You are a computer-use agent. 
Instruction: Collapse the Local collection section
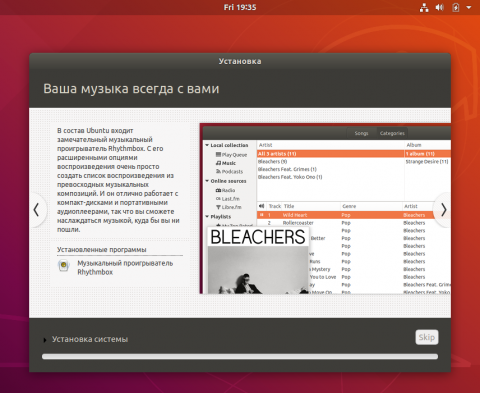pos(207,145)
